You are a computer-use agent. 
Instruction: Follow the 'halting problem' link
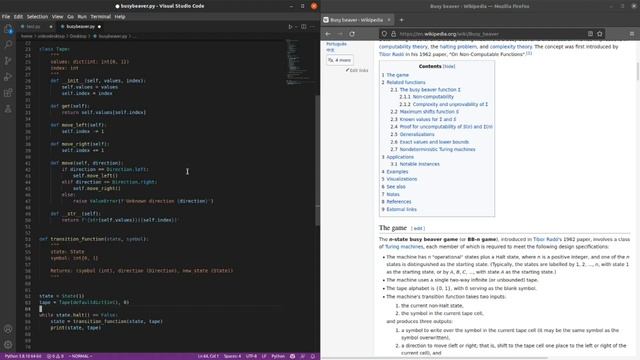(x=458, y=47)
